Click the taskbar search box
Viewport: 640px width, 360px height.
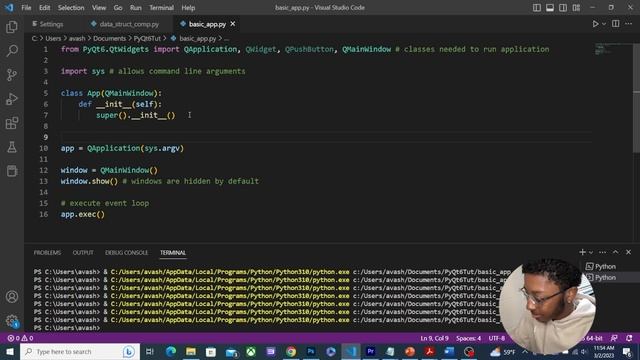point(80,351)
